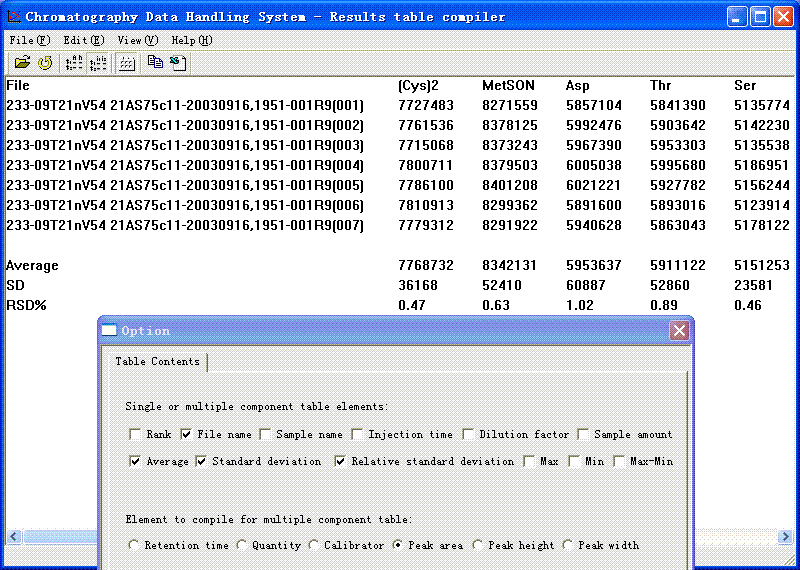This screenshot has width=800, height=570.
Task: Open the View menu
Action: pos(138,40)
